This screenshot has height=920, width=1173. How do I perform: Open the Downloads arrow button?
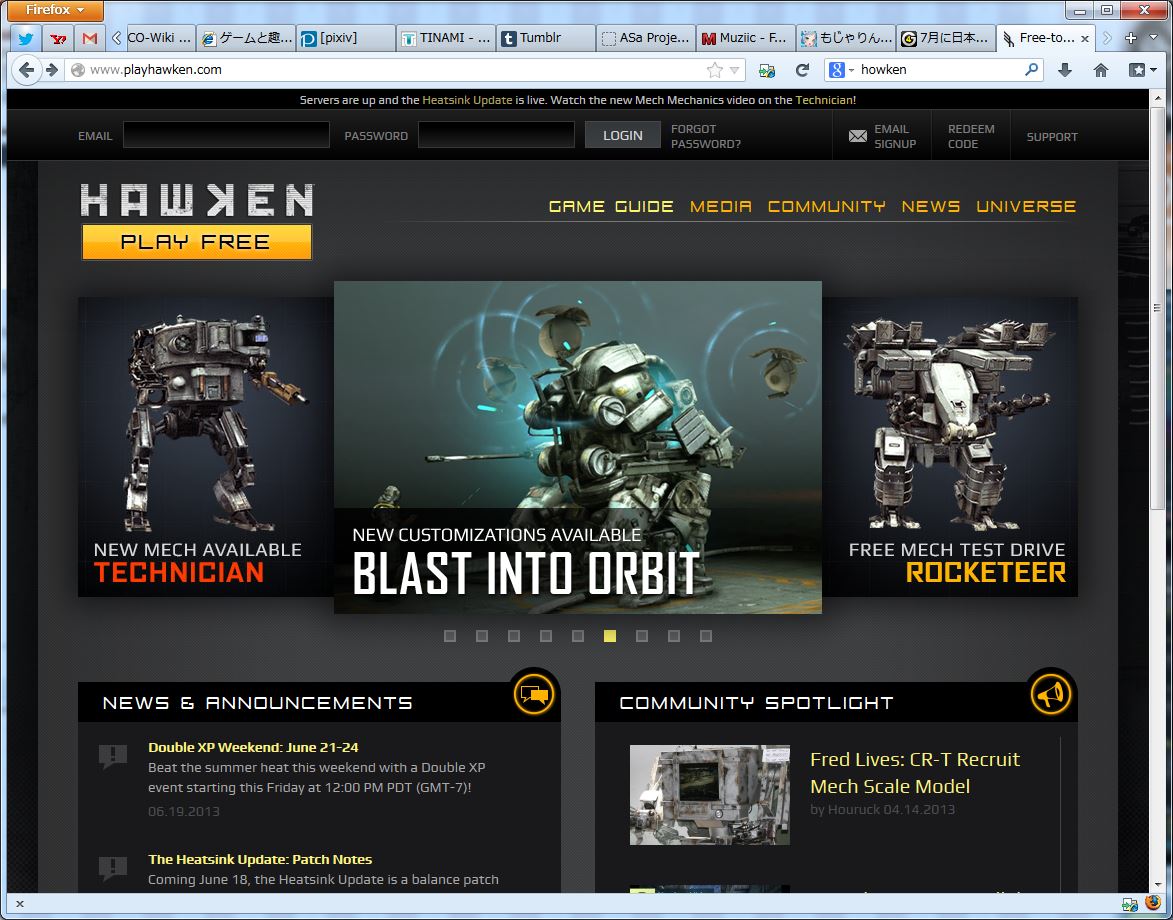pos(1065,70)
